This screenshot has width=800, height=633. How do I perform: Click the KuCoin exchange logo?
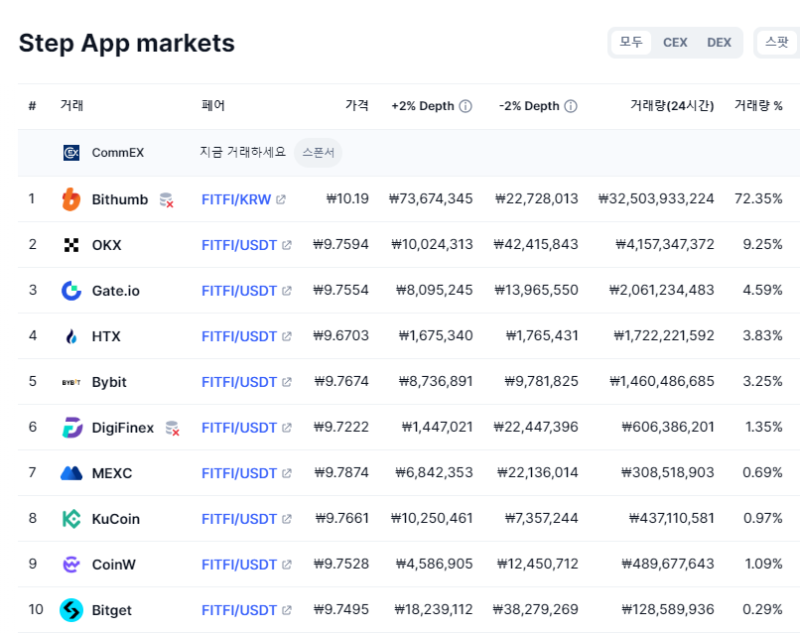point(71,519)
